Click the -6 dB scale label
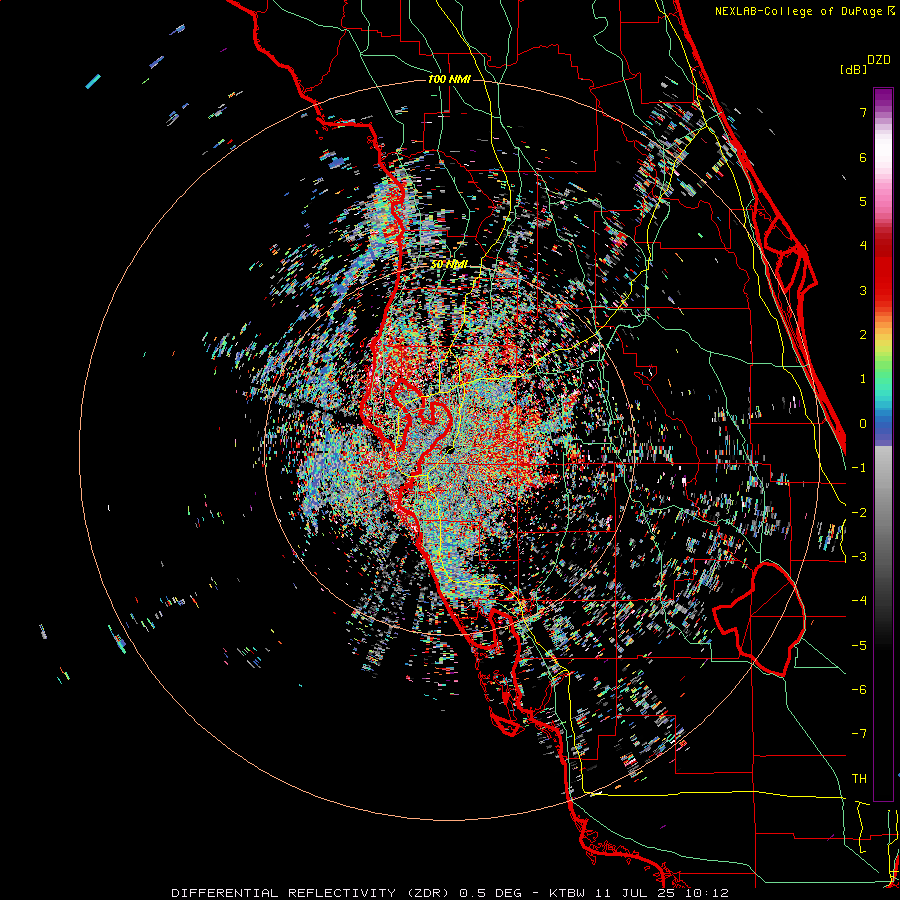Viewport: 900px width, 900px height. pos(859,690)
